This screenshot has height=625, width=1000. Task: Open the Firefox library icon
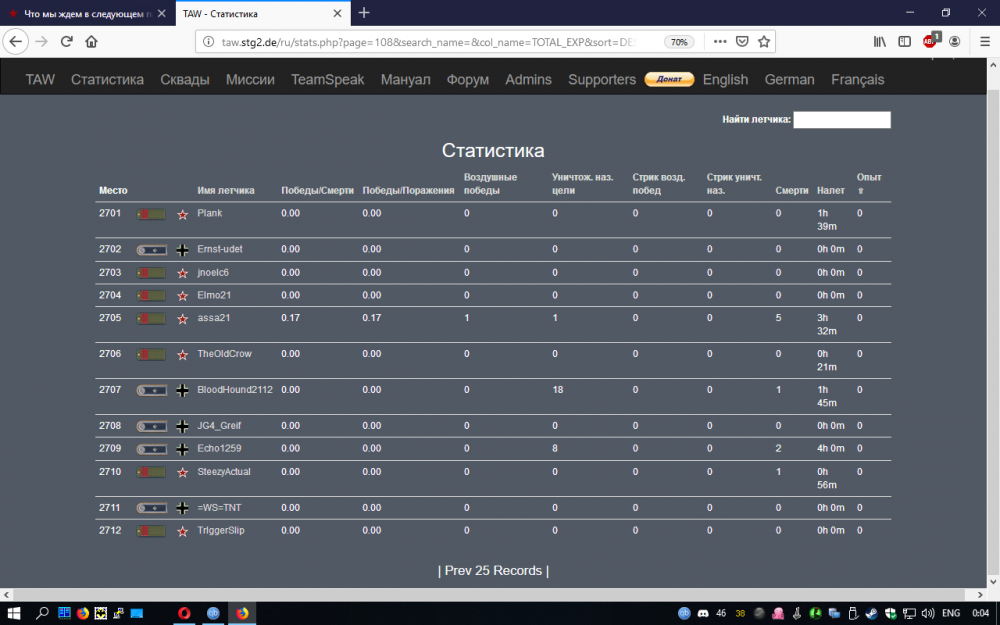click(880, 41)
